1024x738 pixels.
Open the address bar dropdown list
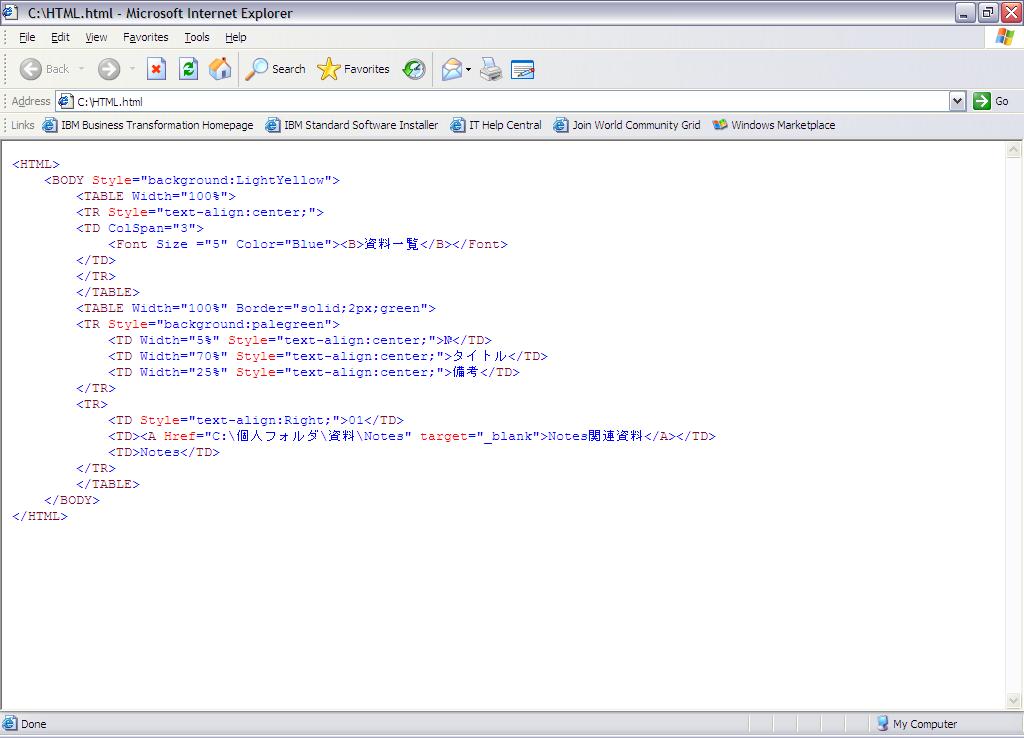tap(957, 101)
